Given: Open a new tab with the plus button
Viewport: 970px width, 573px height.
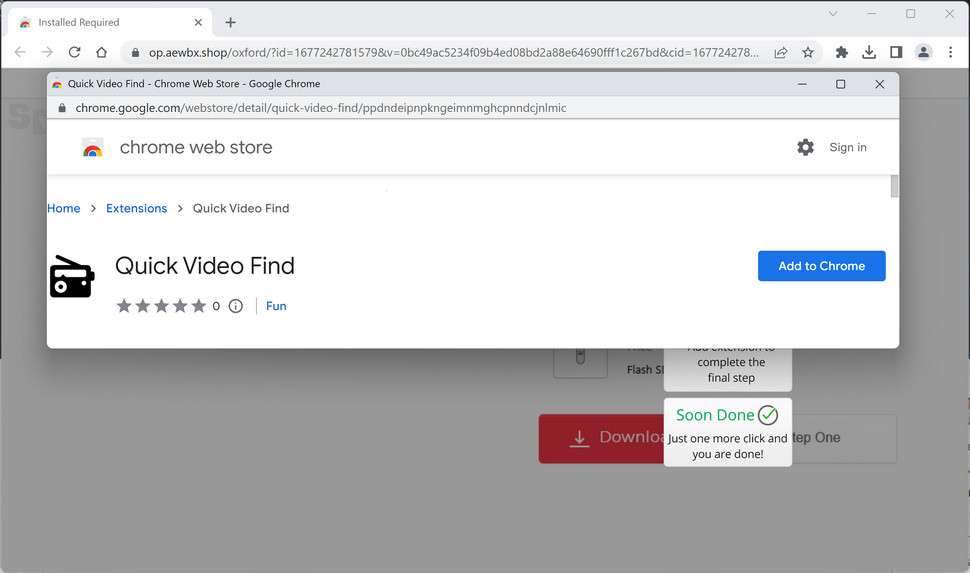Looking at the screenshot, I should coord(230,22).
